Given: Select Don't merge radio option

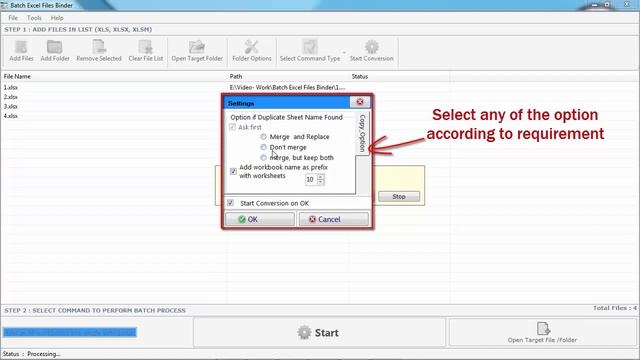Looking at the screenshot, I should 263,147.
